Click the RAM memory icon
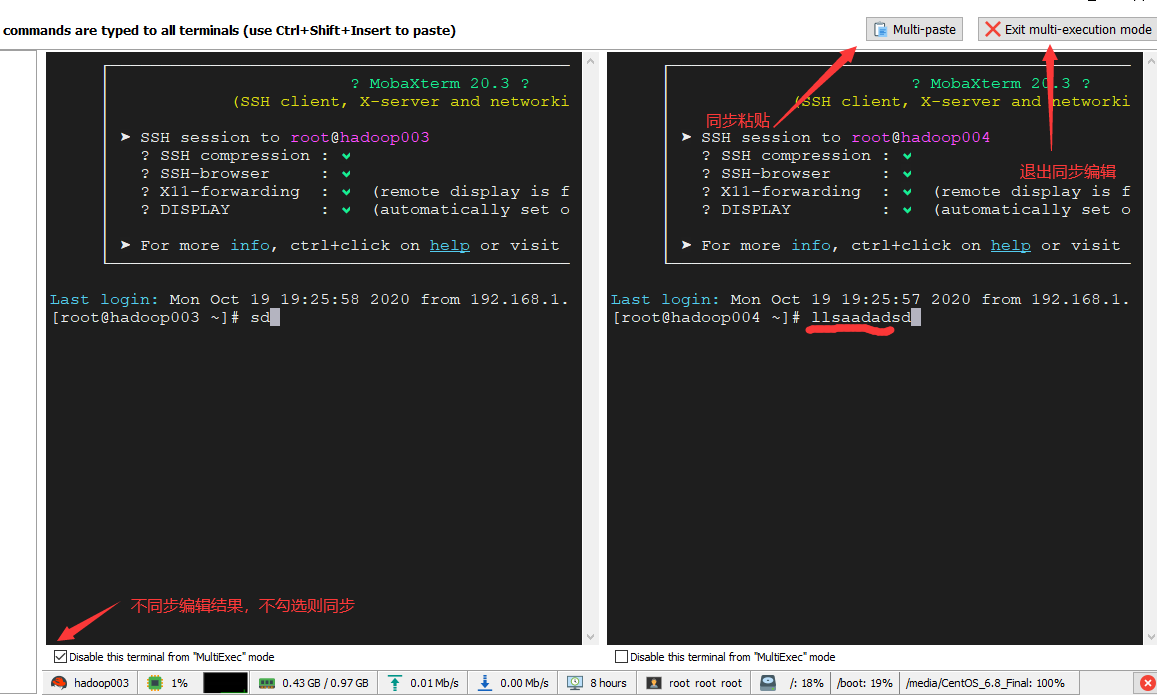The width and height of the screenshot is (1157, 695). pos(267,683)
